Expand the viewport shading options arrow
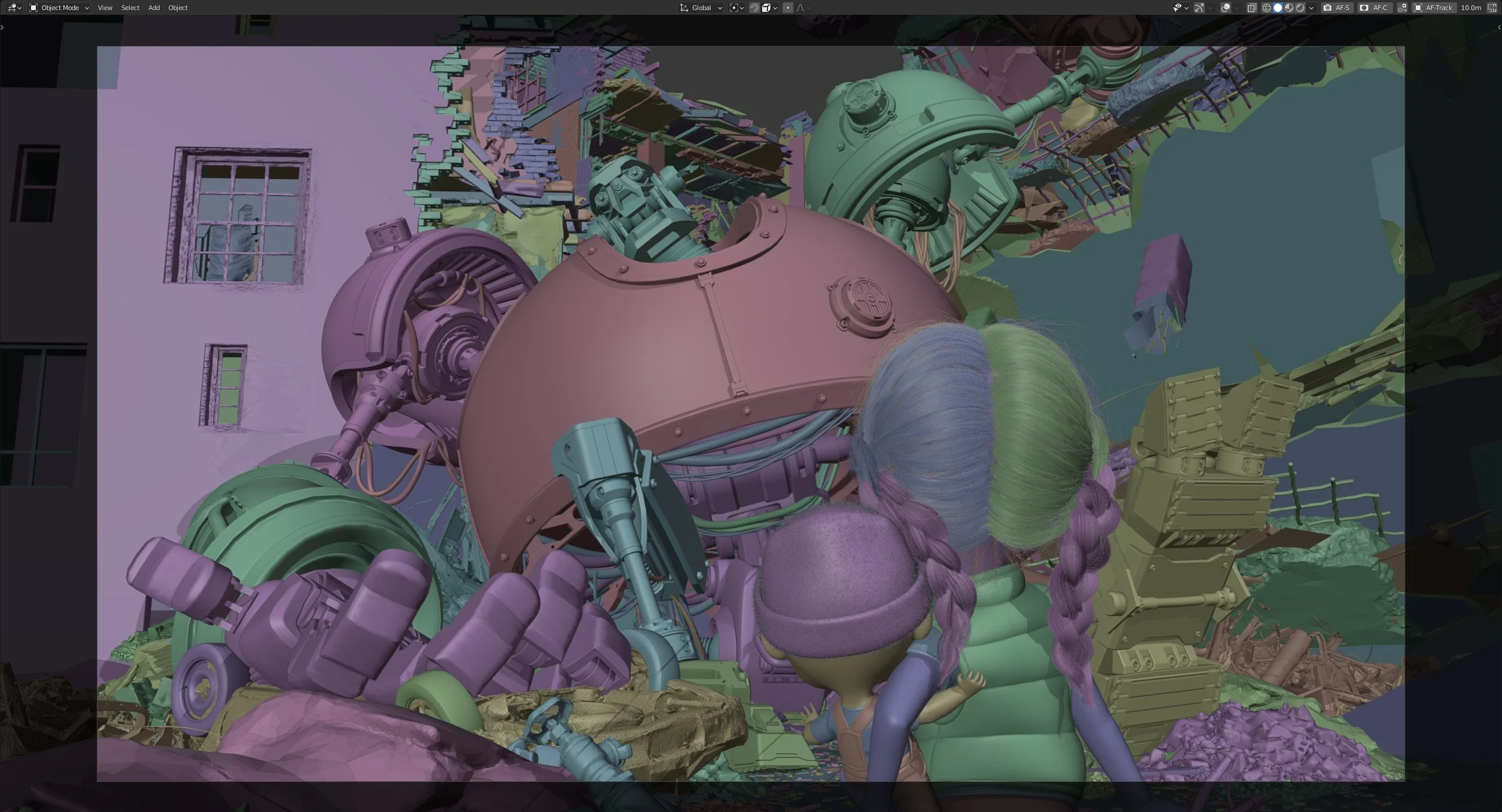This screenshot has height=812, width=1502. 1312,8
